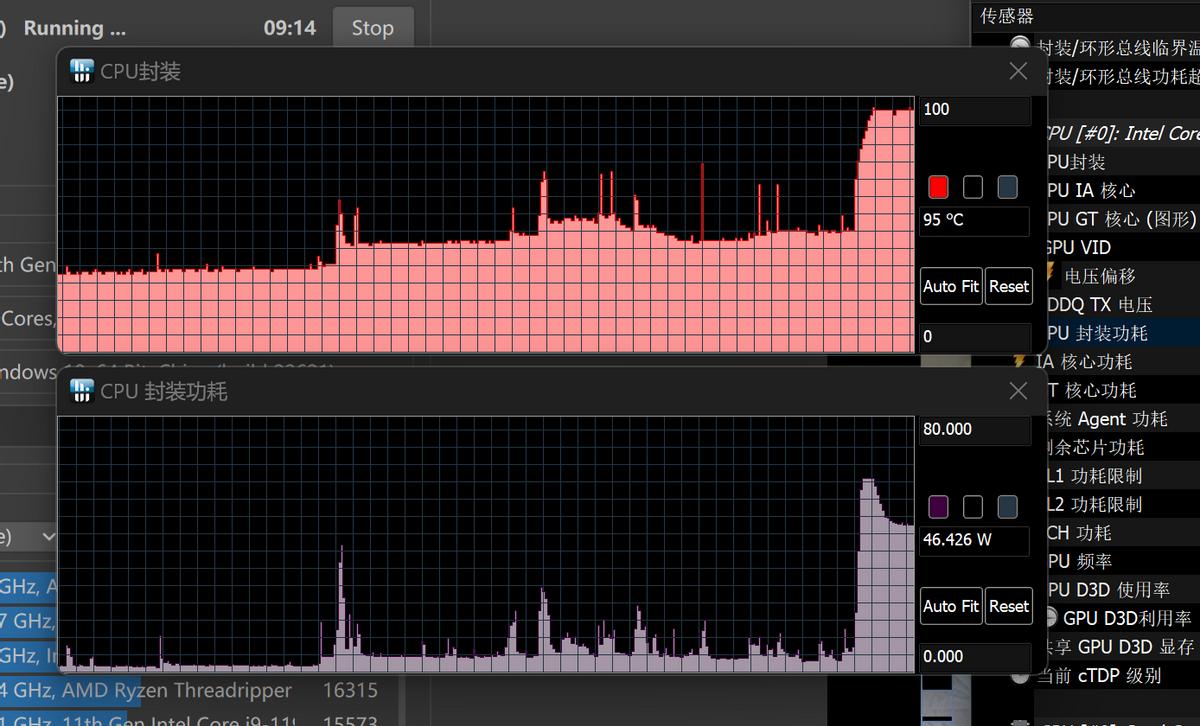Pick the red color swatch in temperature graph

(938, 187)
